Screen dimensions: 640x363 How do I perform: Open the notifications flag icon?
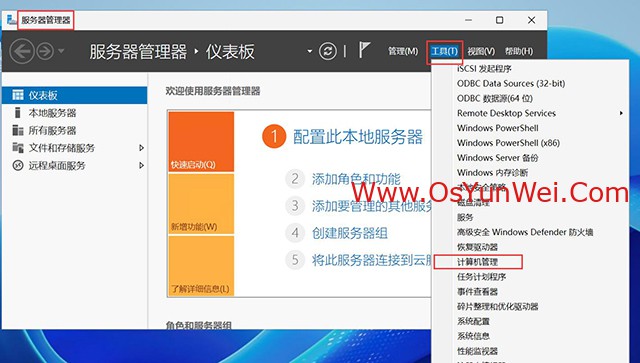(x=364, y=50)
